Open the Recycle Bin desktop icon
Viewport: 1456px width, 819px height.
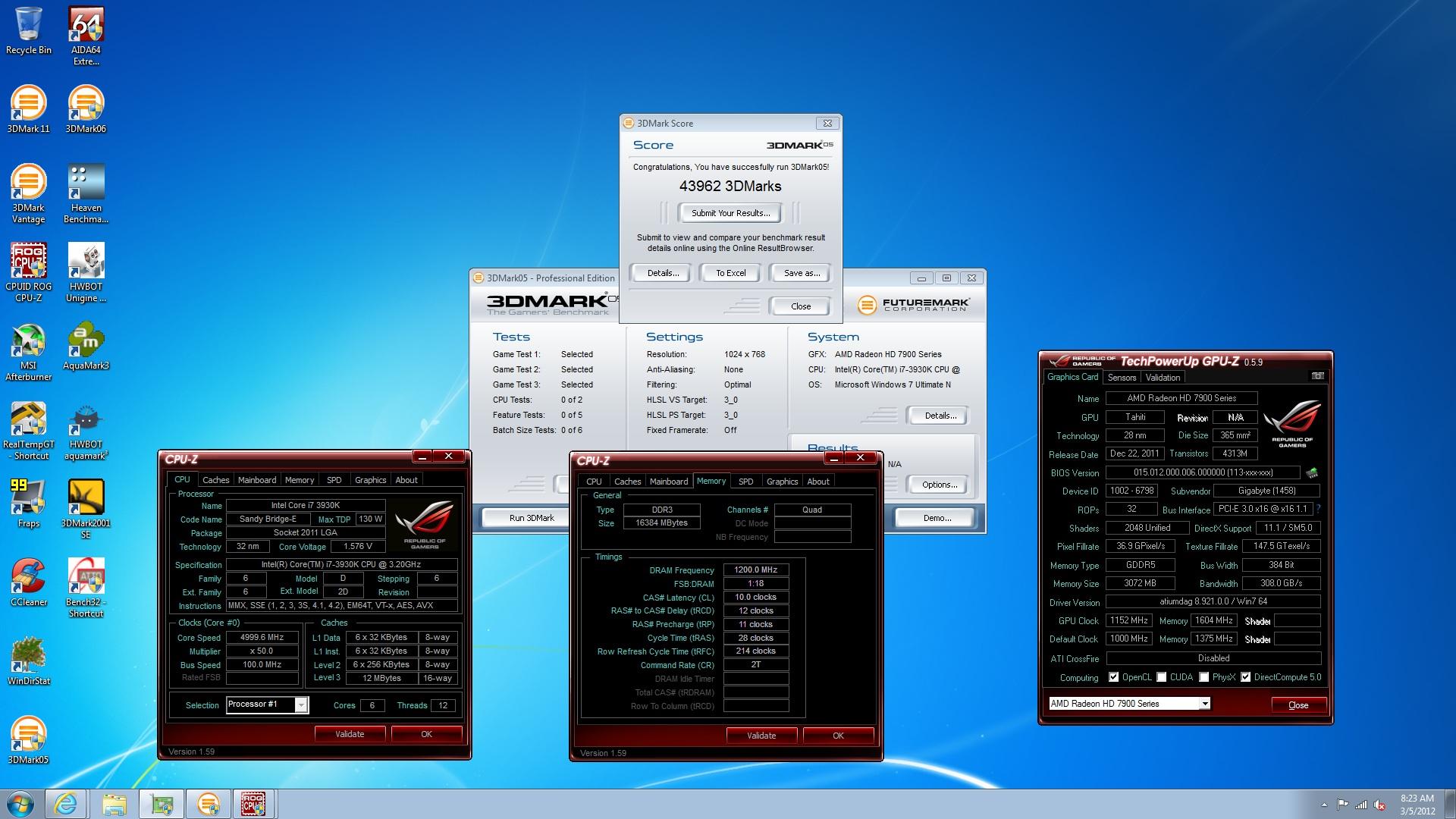coord(29,31)
